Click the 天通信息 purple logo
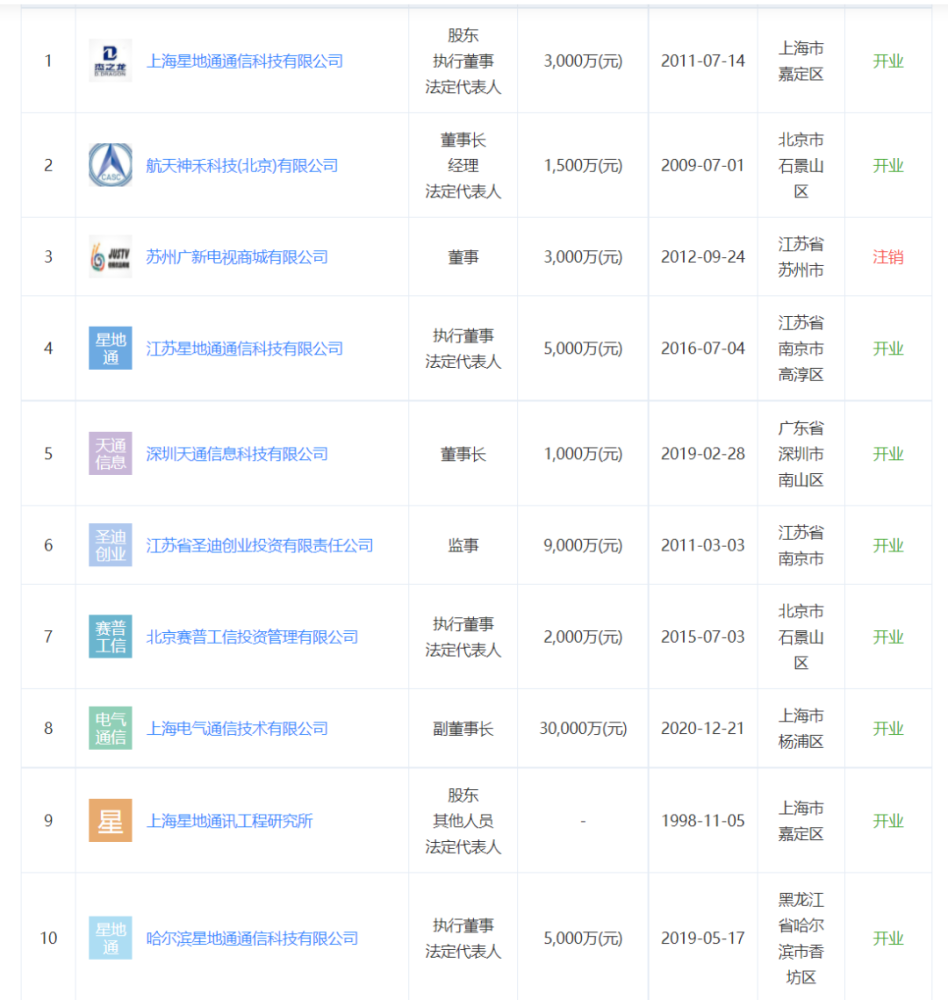The image size is (948, 1000). pos(110,453)
